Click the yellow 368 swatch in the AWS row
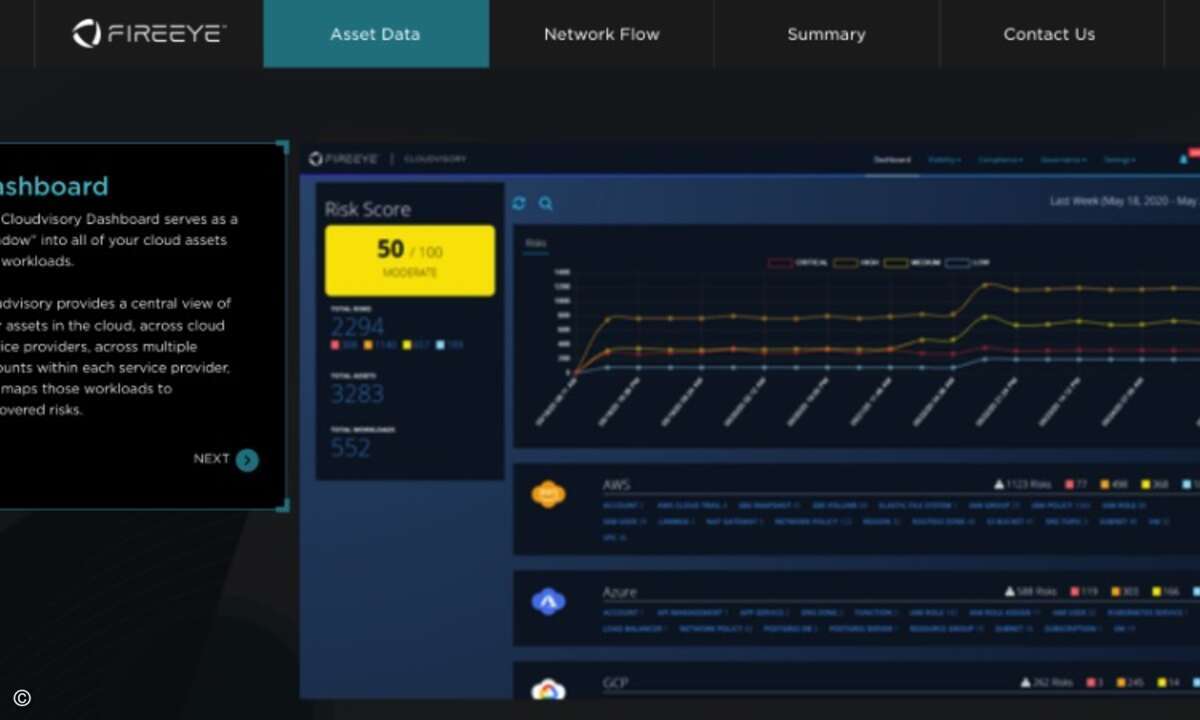The width and height of the screenshot is (1200, 720). pos(1145,485)
